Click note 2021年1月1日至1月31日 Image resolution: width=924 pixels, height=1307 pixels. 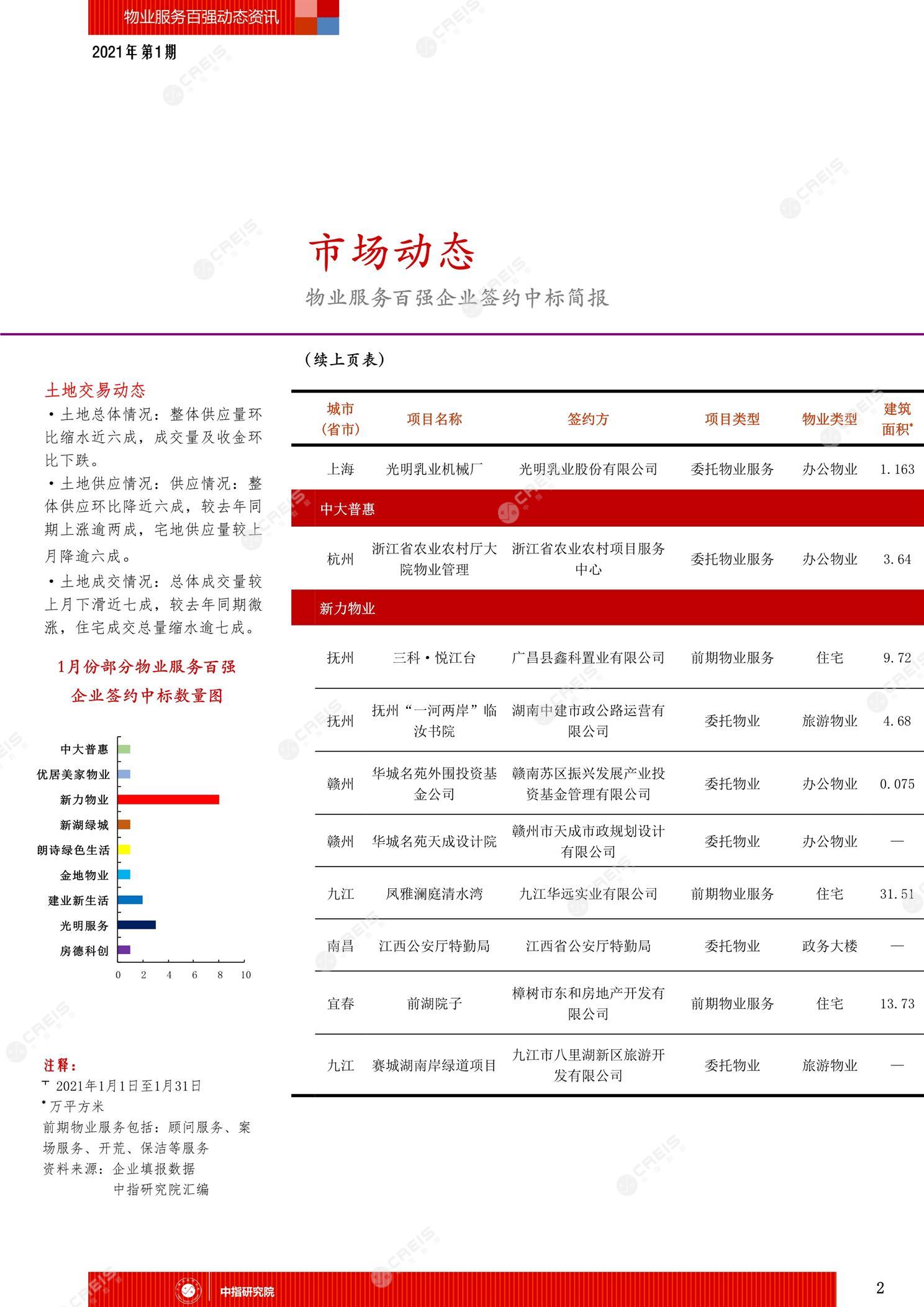point(129,1086)
